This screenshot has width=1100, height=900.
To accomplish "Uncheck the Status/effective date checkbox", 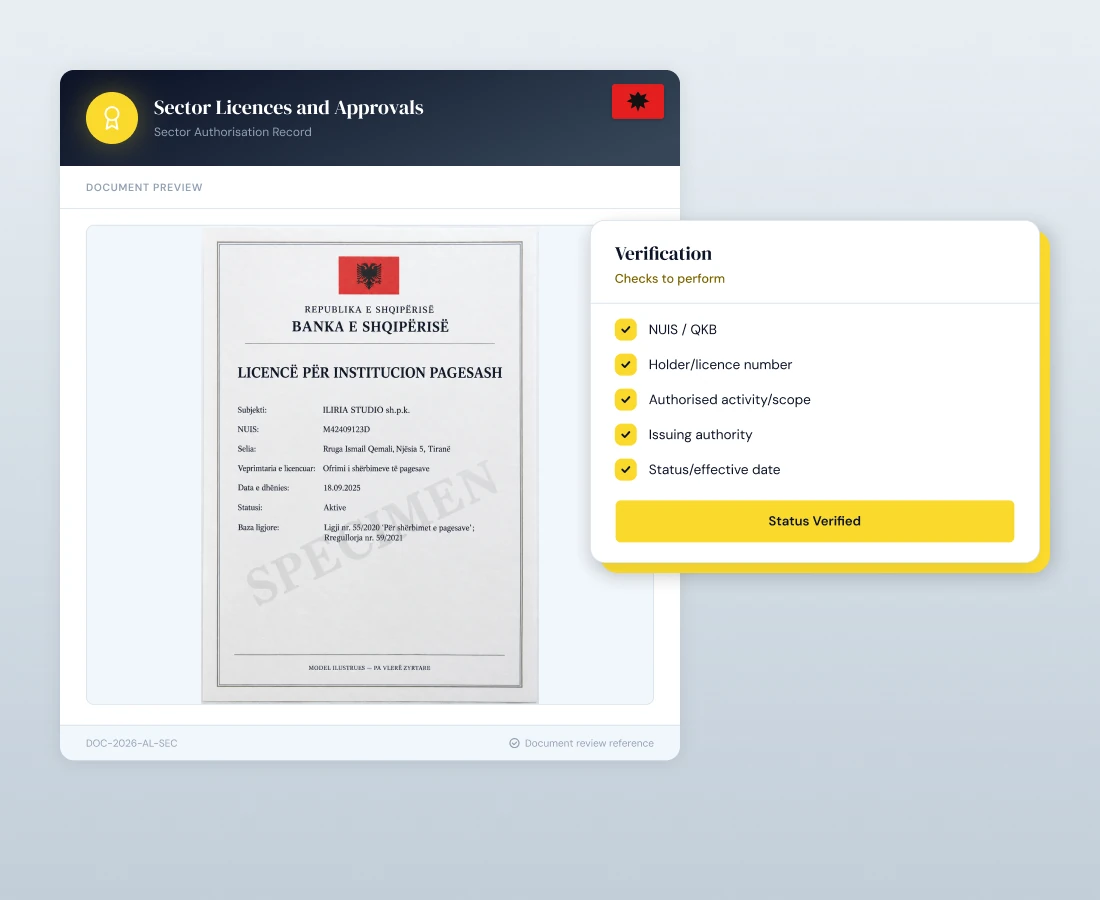I will pyautogui.click(x=626, y=469).
